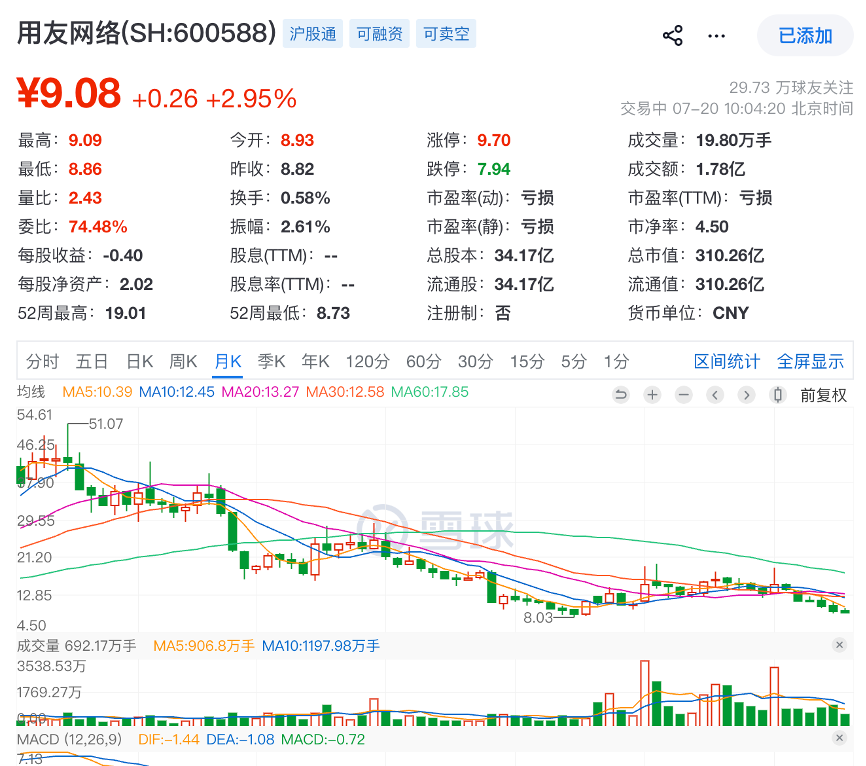
Task: Click 全屏显示 fullscreen display link
Action: click(x=810, y=362)
